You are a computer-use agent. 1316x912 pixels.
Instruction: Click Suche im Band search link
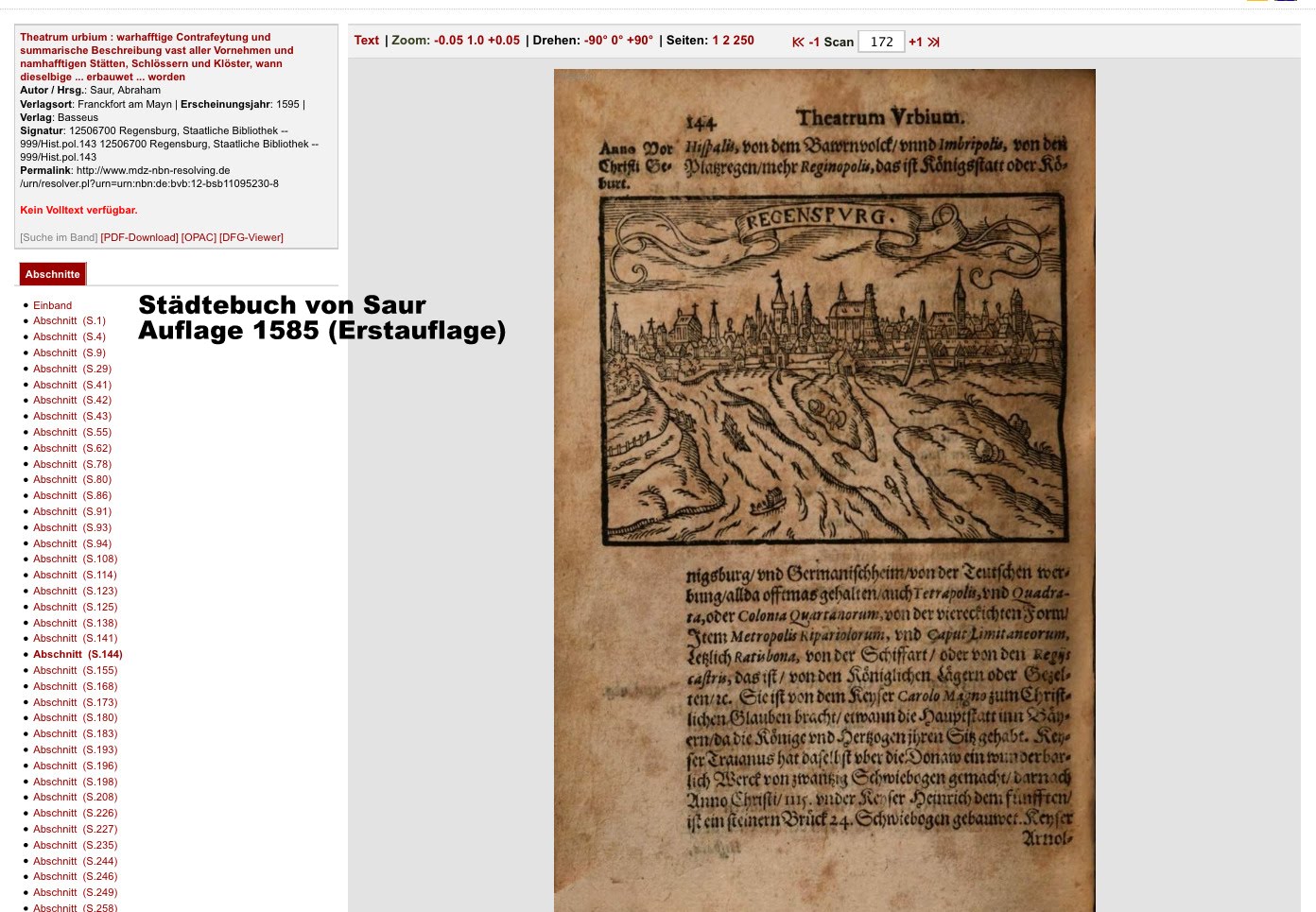[x=59, y=237]
